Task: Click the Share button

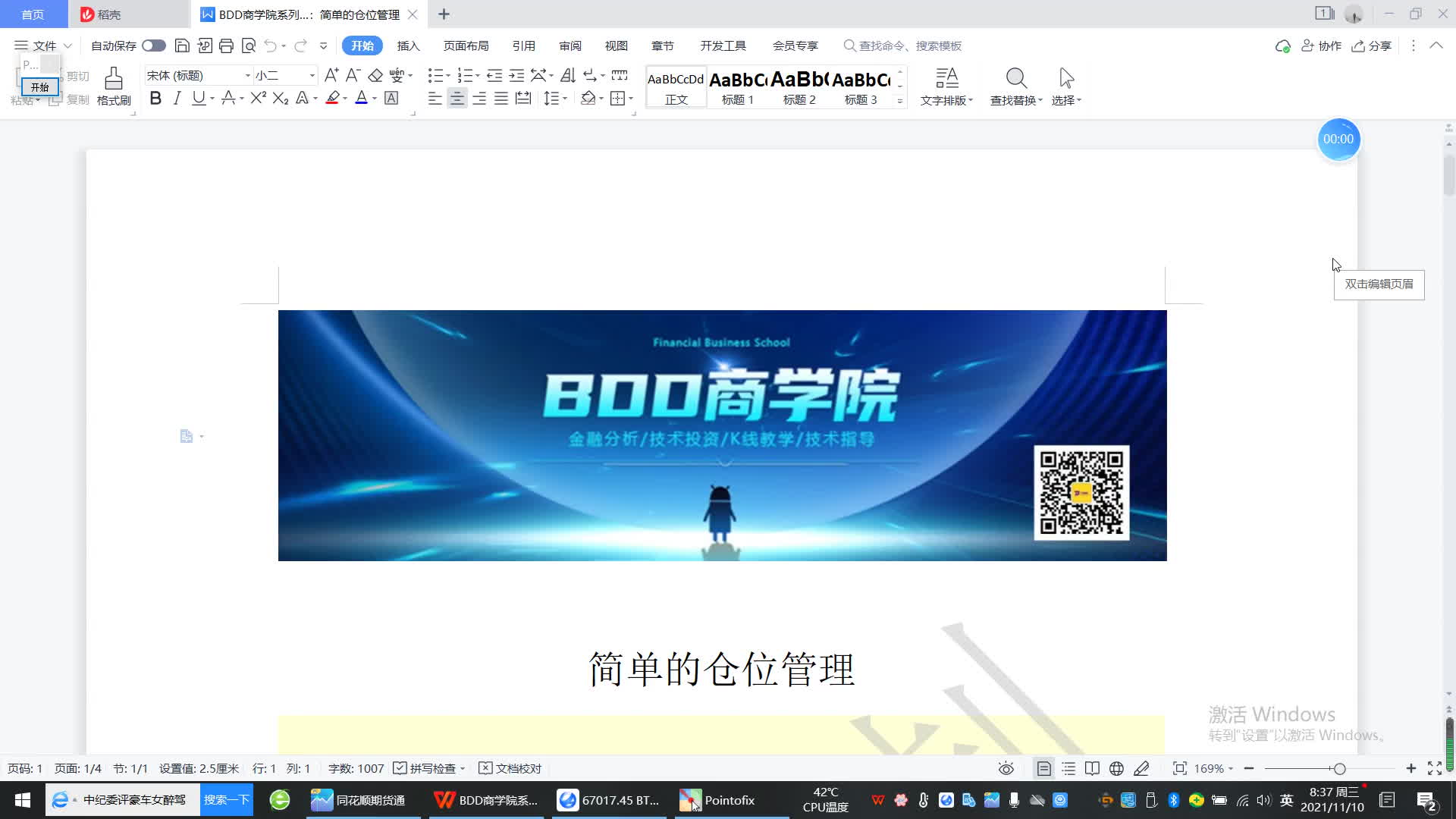Action: pyautogui.click(x=1372, y=45)
